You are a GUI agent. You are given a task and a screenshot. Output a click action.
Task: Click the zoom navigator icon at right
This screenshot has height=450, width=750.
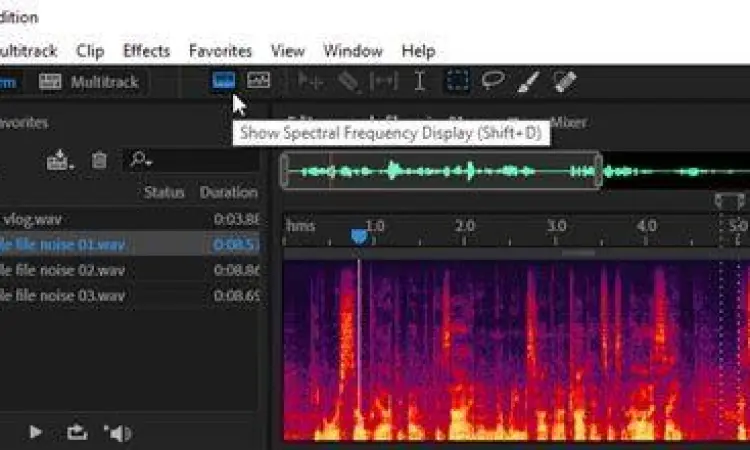pos(730,201)
